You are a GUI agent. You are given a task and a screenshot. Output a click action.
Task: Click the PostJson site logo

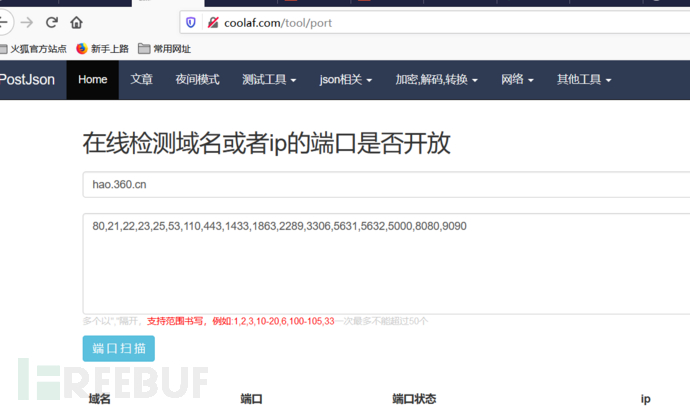pos(27,80)
